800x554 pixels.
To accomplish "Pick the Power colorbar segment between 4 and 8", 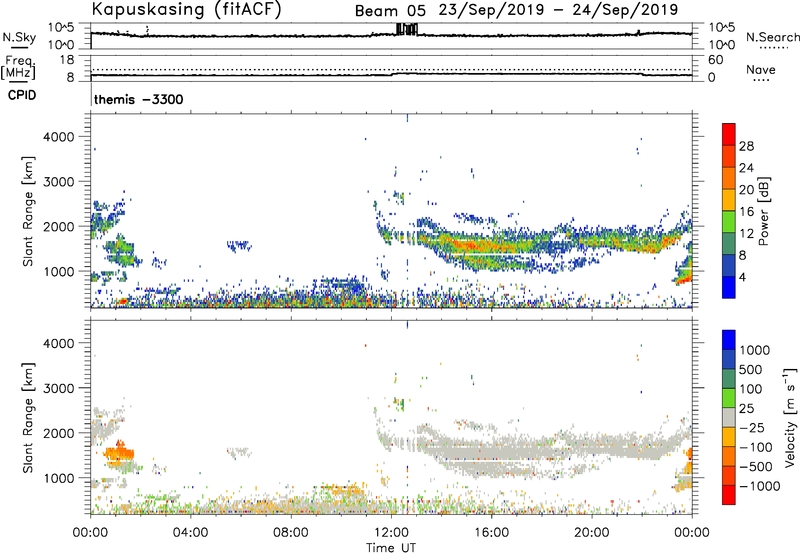I will point(729,266).
